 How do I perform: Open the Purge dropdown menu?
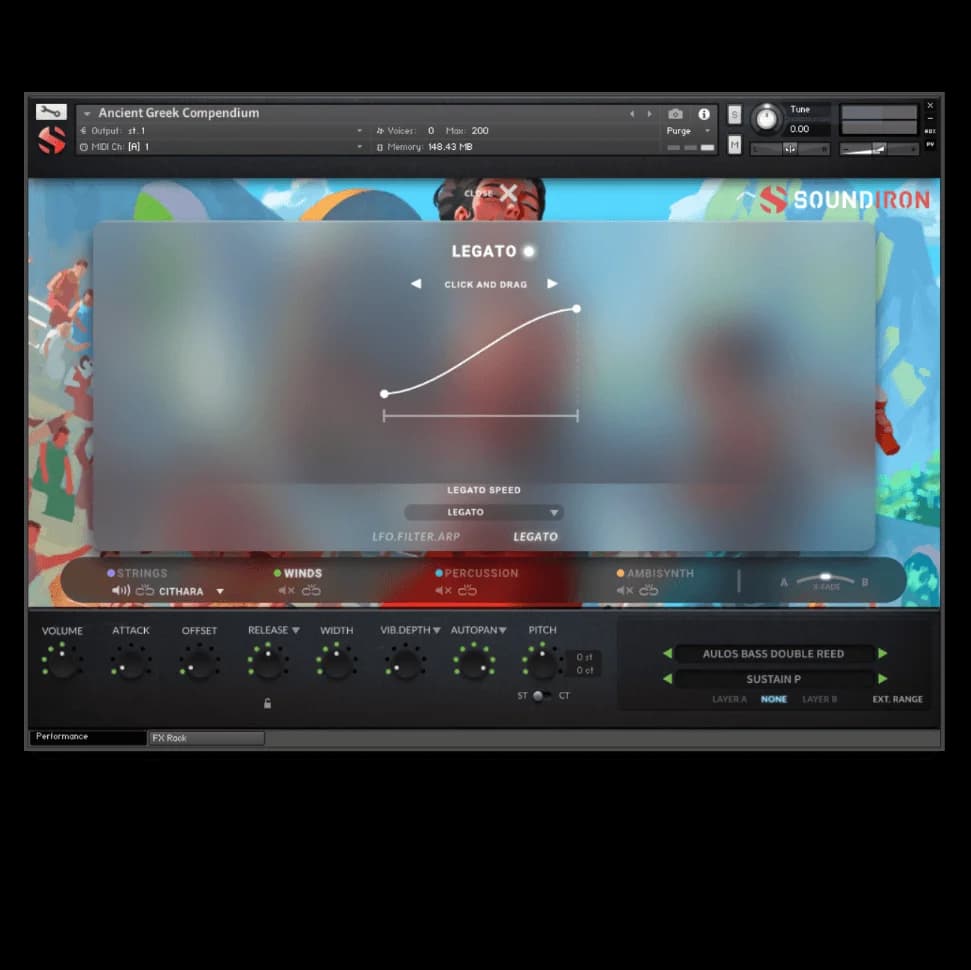pyautogui.click(x=688, y=131)
